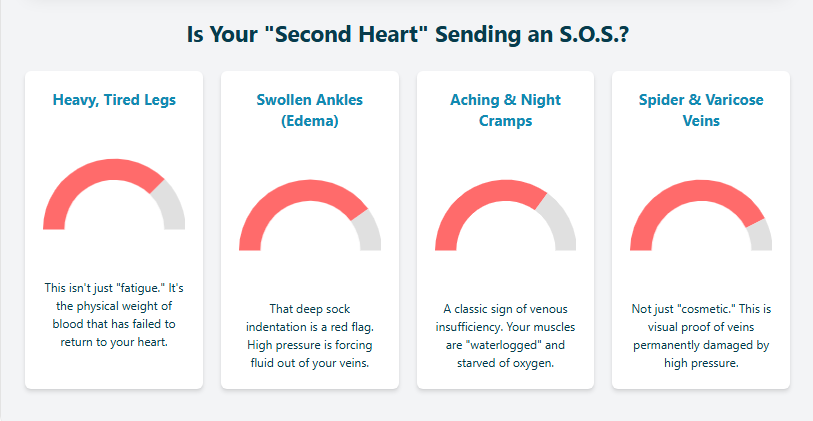Click the text 'blood that has failed to'
Image resolution: width=813 pixels, height=421 pixels.
tap(114, 324)
